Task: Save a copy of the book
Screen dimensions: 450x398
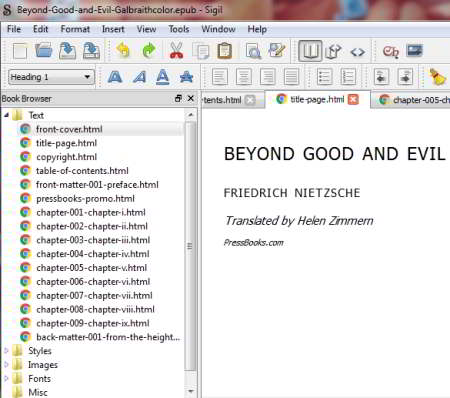Action: (x=91, y=51)
